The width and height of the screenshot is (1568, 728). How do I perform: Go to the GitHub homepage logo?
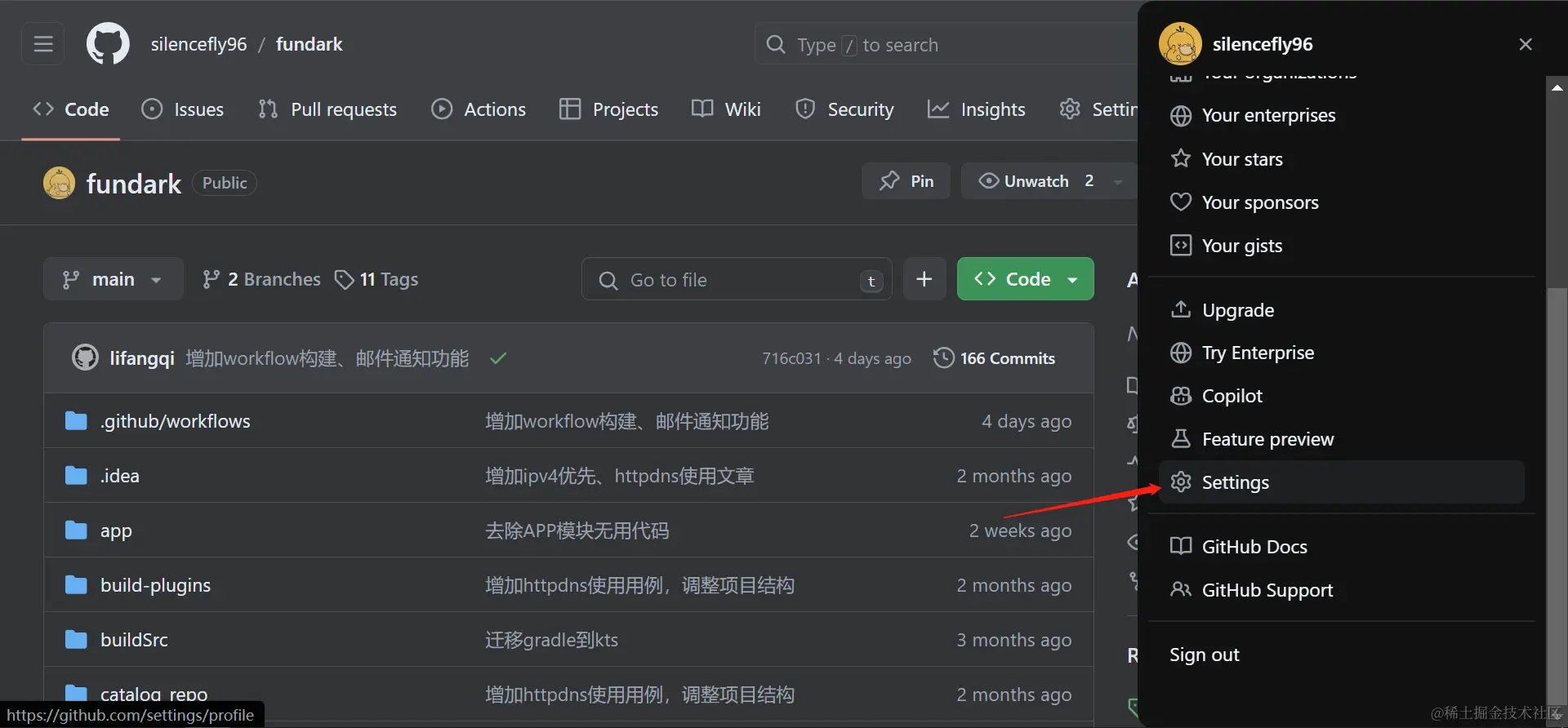108,44
